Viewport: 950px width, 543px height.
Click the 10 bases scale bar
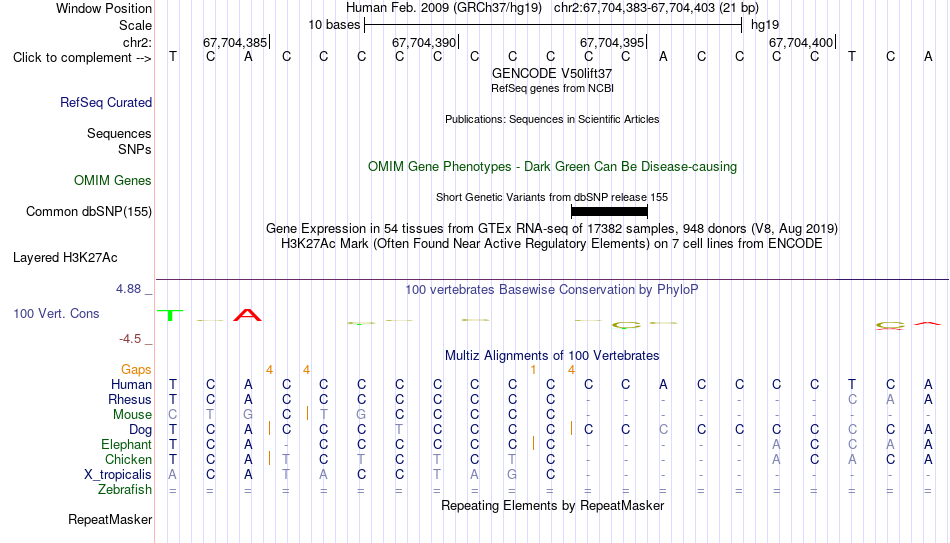[553, 25]
